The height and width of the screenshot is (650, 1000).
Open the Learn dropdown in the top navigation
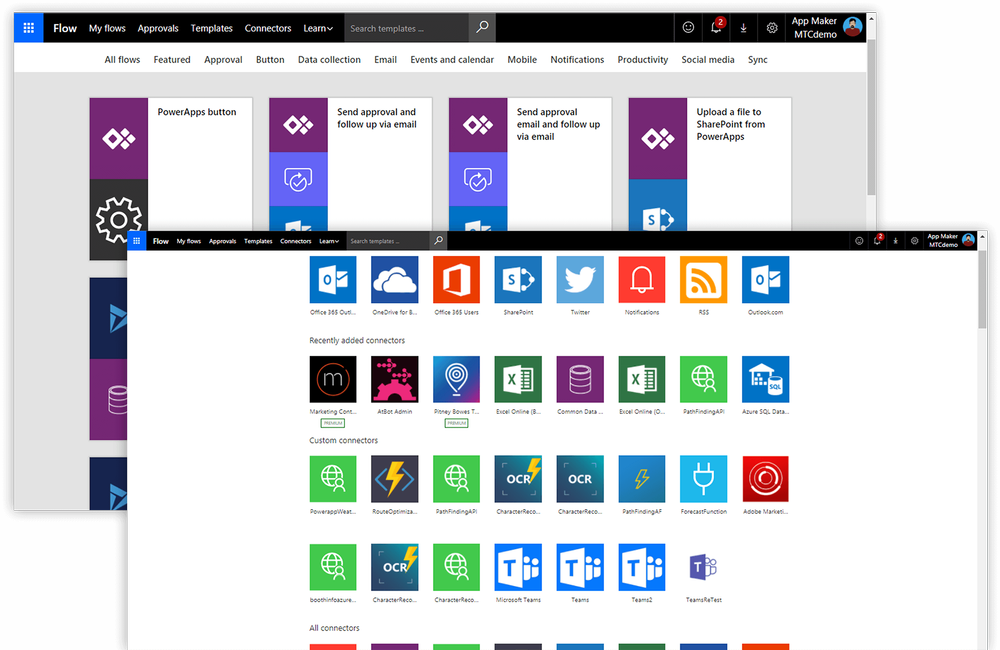tap(330, 241)
